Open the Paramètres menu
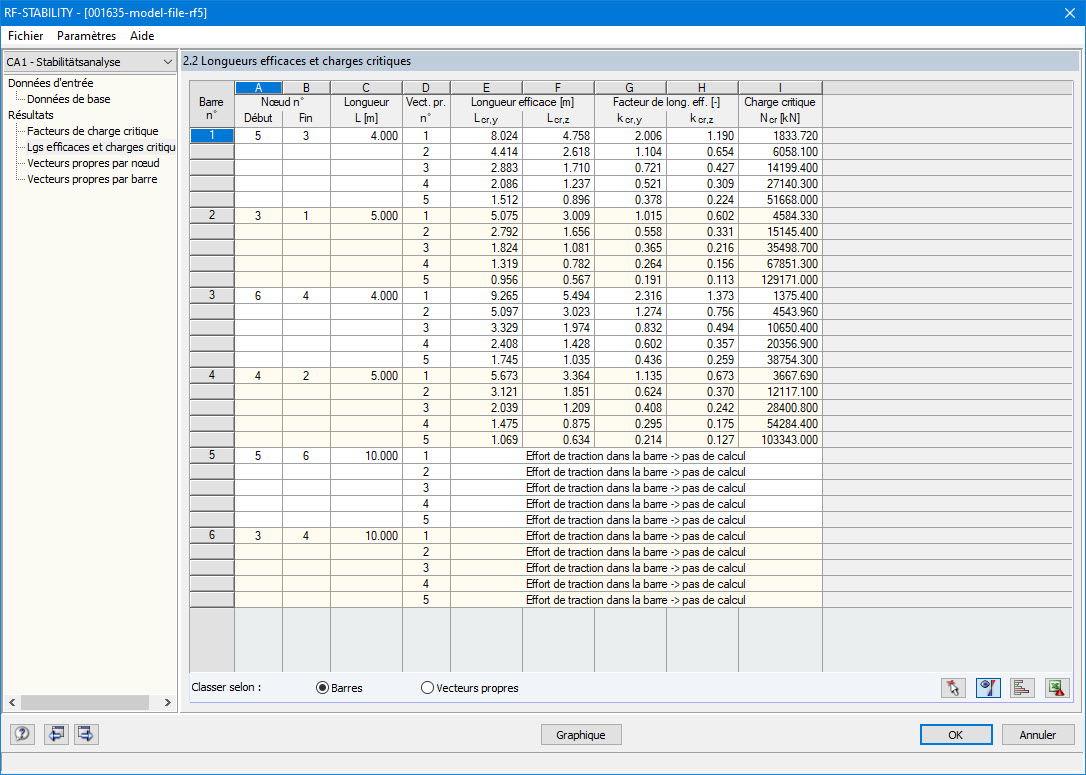1086x775 pixels. (87, 36)
